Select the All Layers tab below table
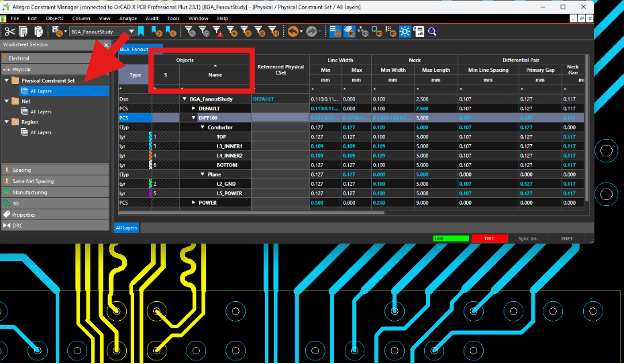This screenshot has width=624, height=364. coord(127,228)
